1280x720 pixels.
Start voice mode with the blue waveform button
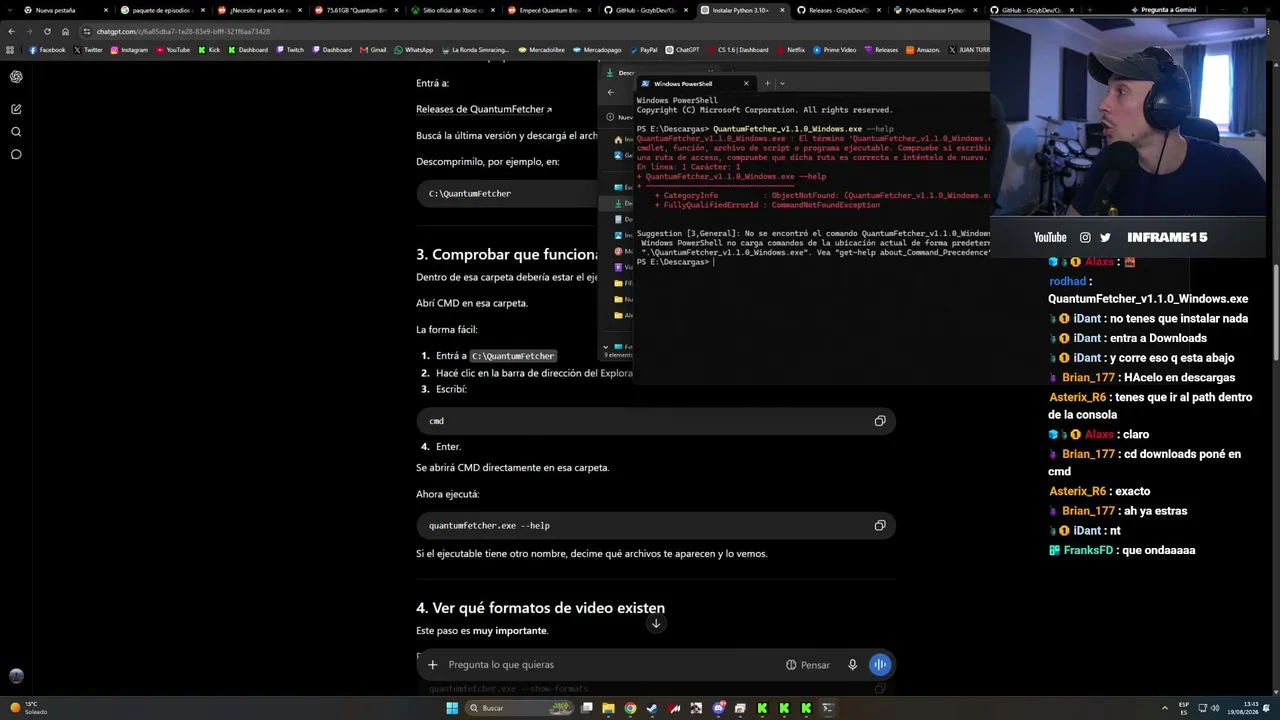(880, 664)
